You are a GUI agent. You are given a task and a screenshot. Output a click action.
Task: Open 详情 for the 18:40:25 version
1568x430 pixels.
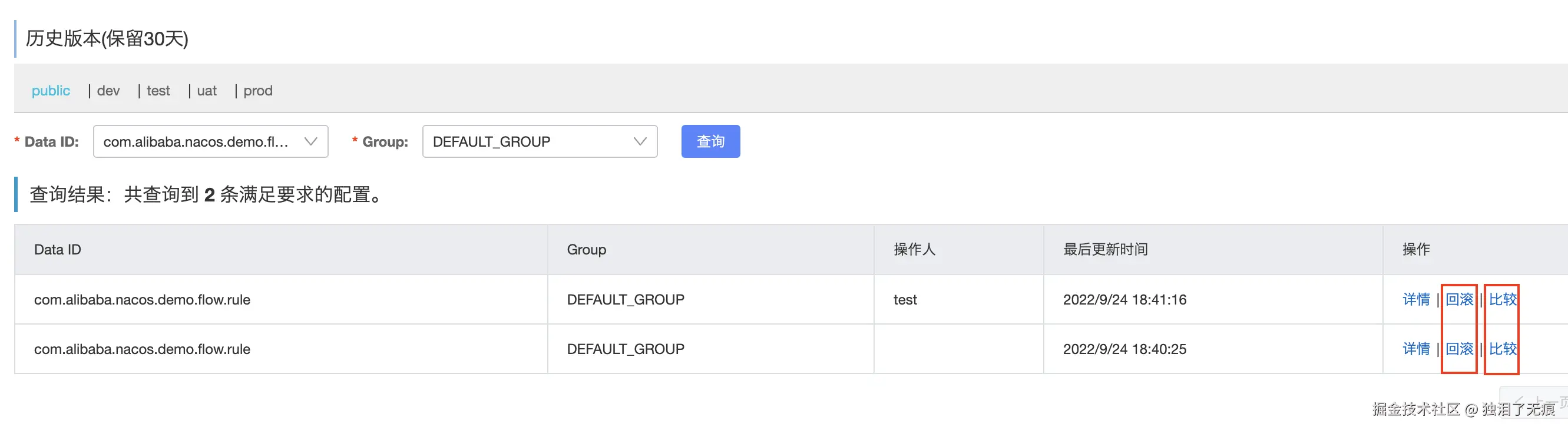pos(1416,349)
